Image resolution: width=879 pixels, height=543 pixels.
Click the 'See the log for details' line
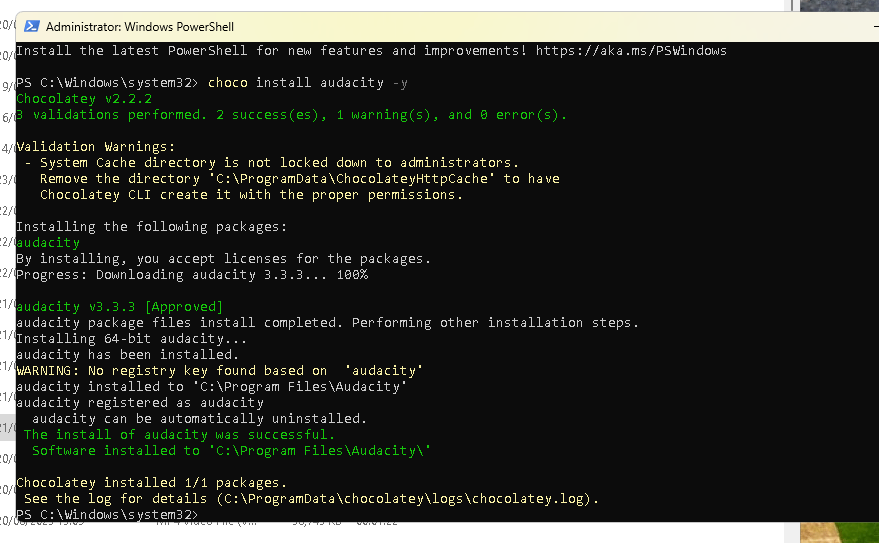tap(312, 499)
